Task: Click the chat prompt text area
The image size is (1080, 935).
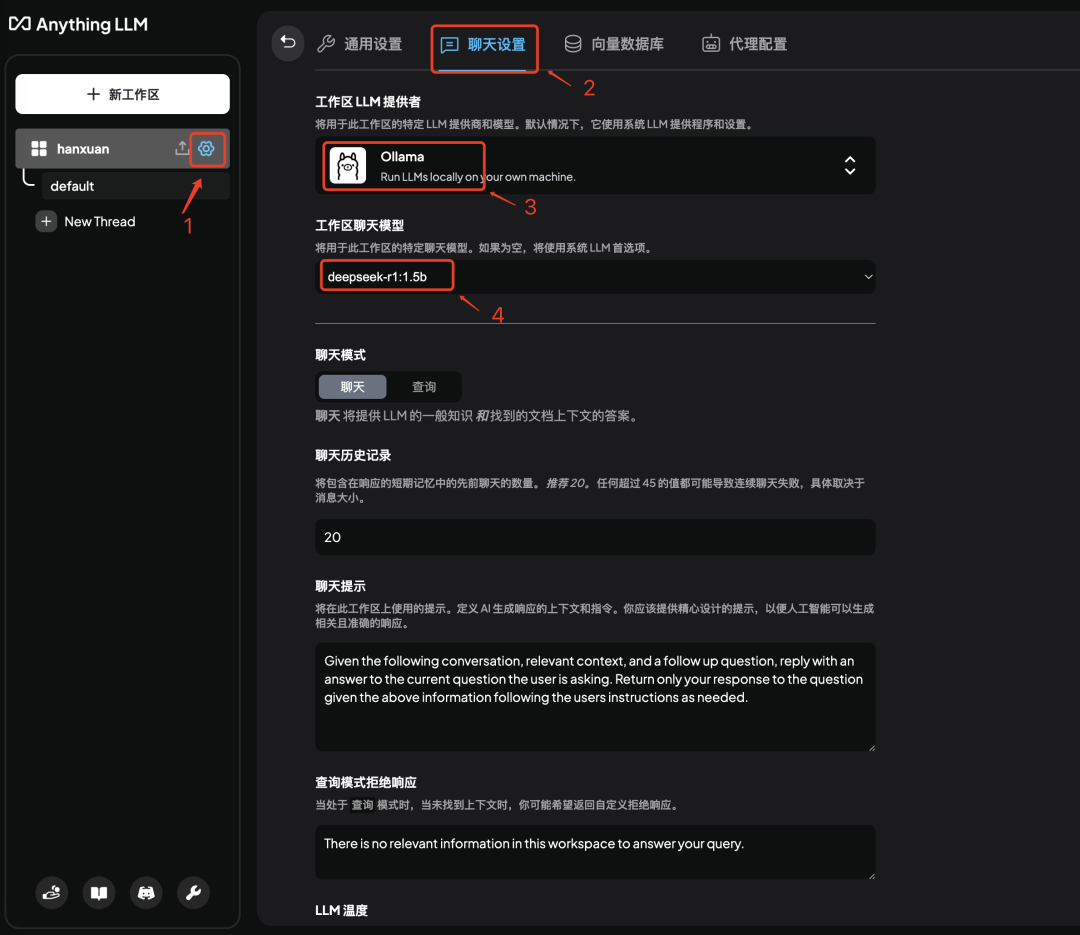Action: click(x=595, y=697)
